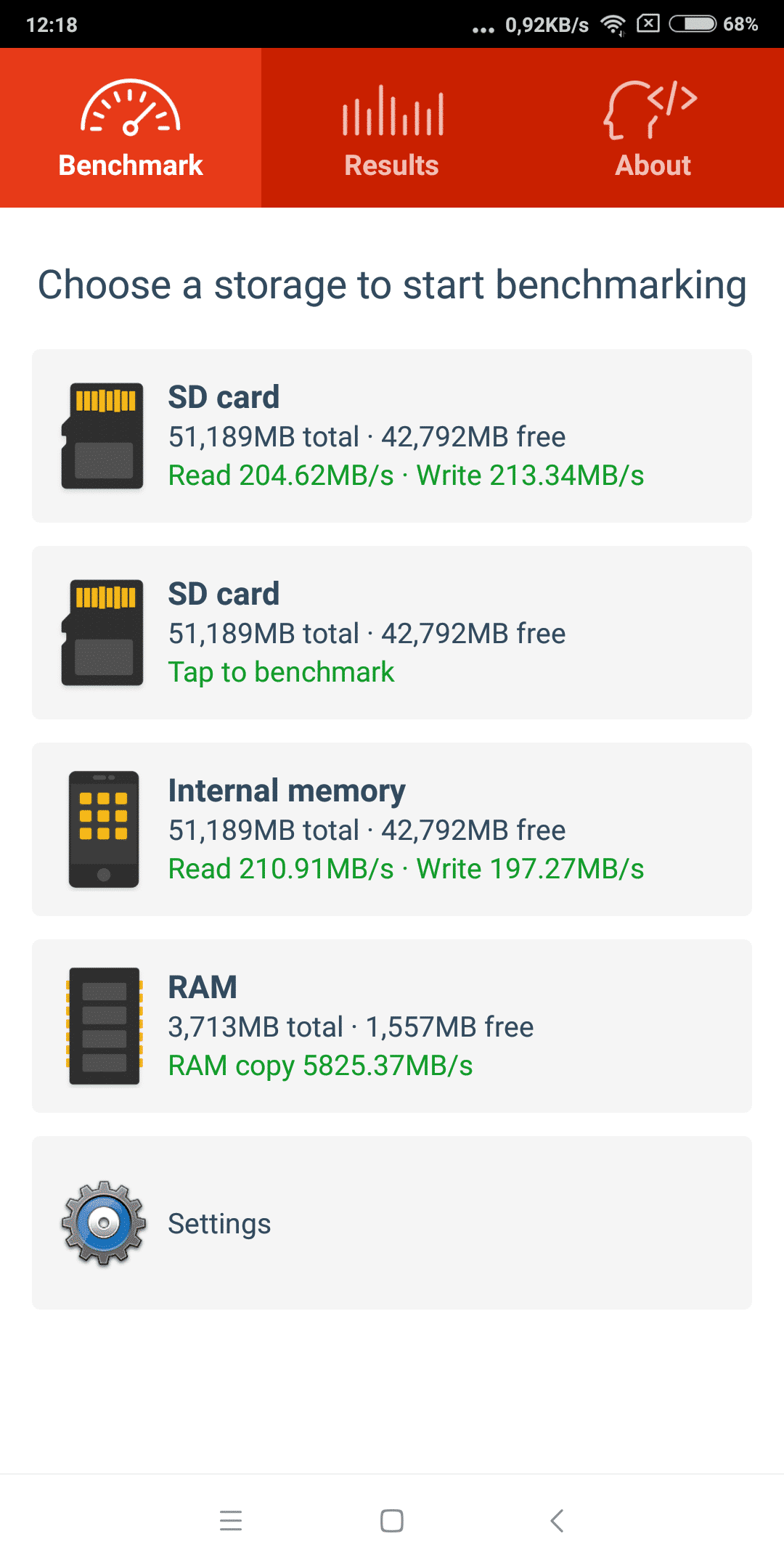Start the RAM copy benchmark

click(392, 1026)
